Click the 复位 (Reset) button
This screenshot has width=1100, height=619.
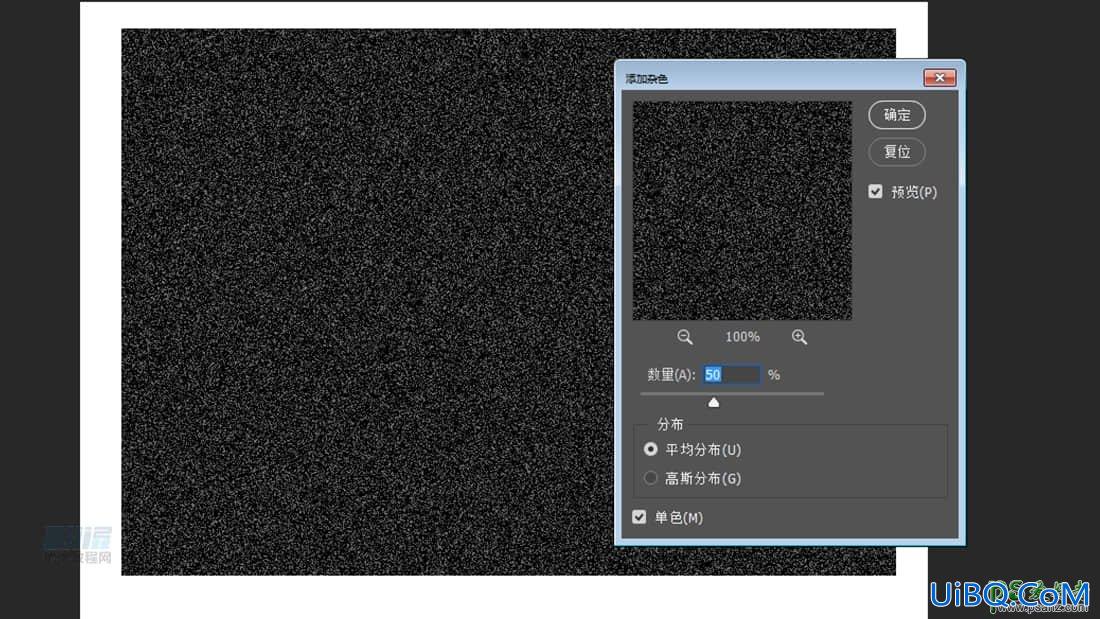pyautogui.click(x=897, y=152)
